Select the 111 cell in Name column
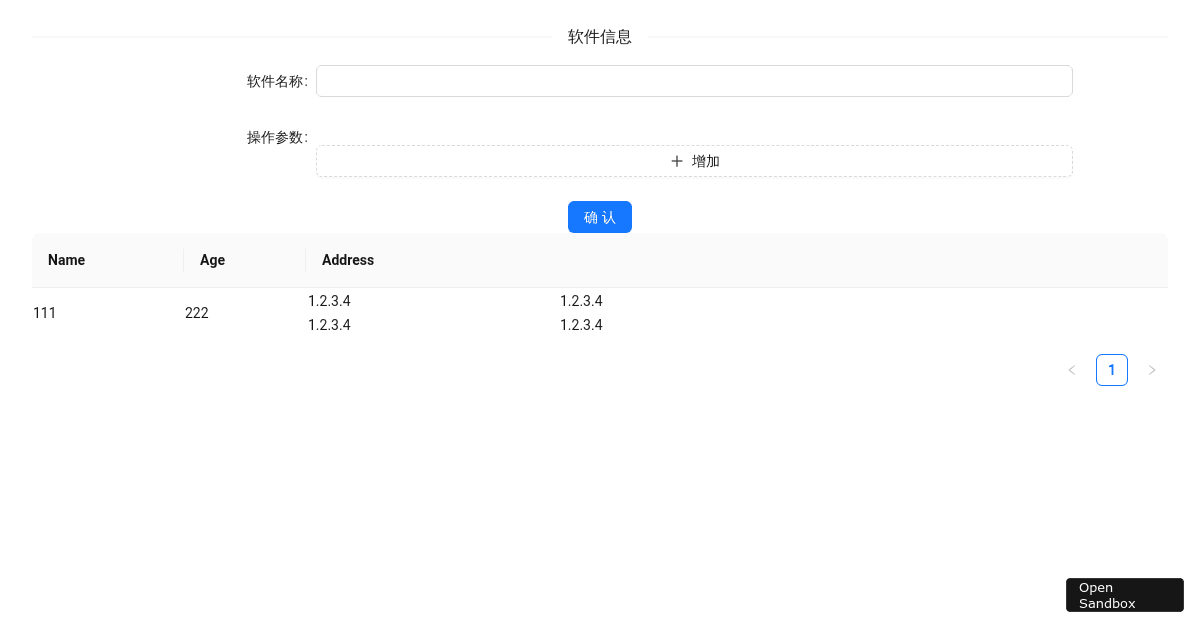This screenshot has height=630, width=1200. tap(45, 313)
